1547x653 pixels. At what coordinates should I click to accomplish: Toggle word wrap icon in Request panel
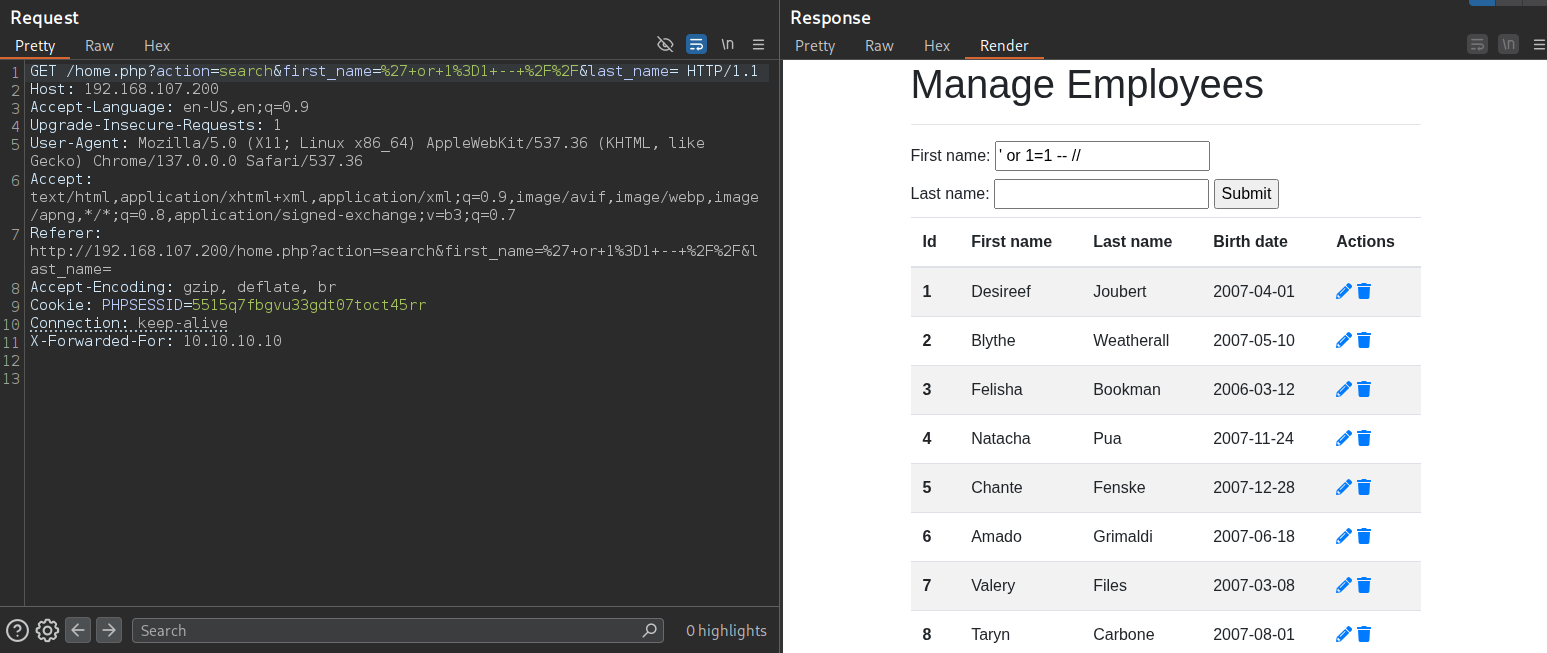point(696,44)
